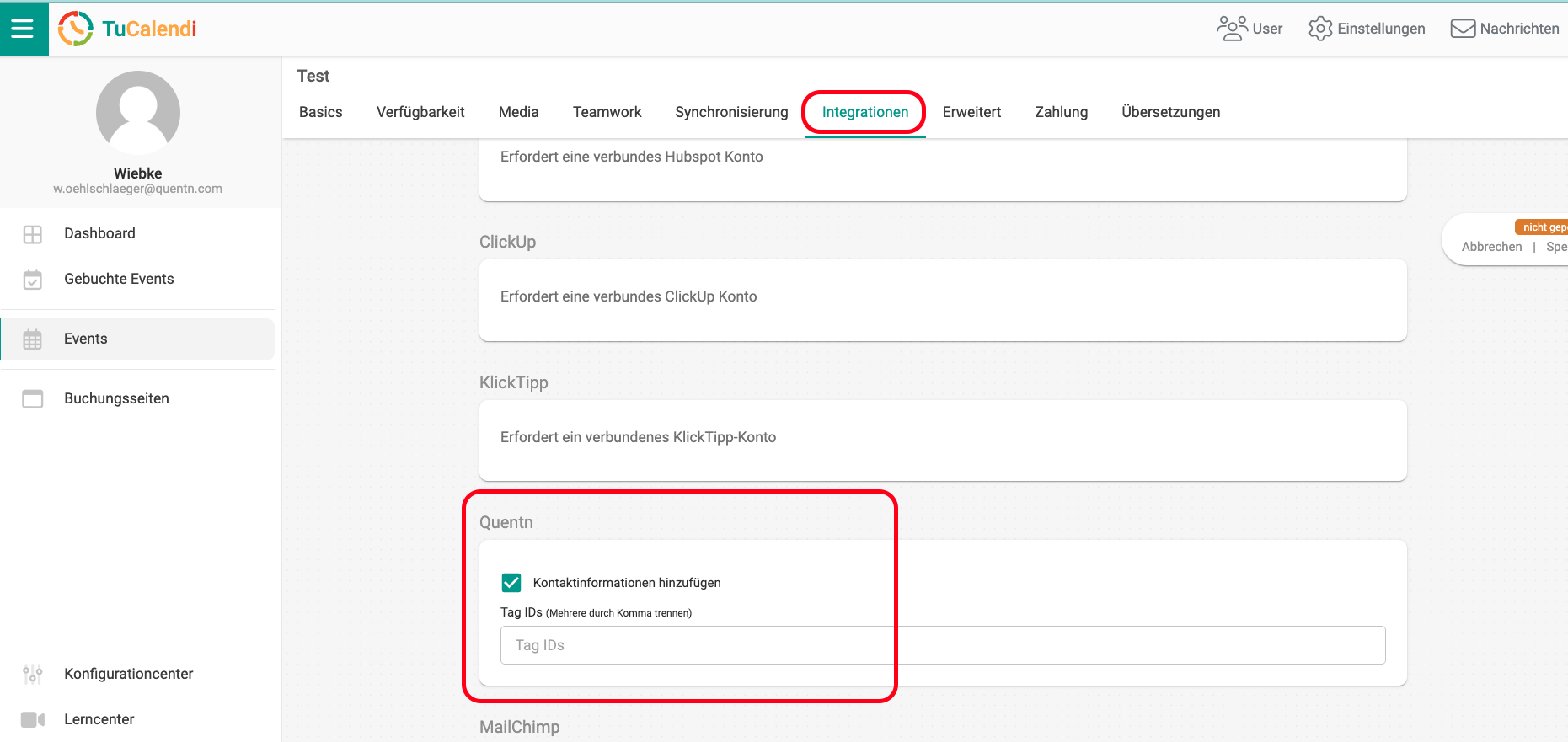Select the Integrationen tab
1568x742 pixels.
click(865, 112)
